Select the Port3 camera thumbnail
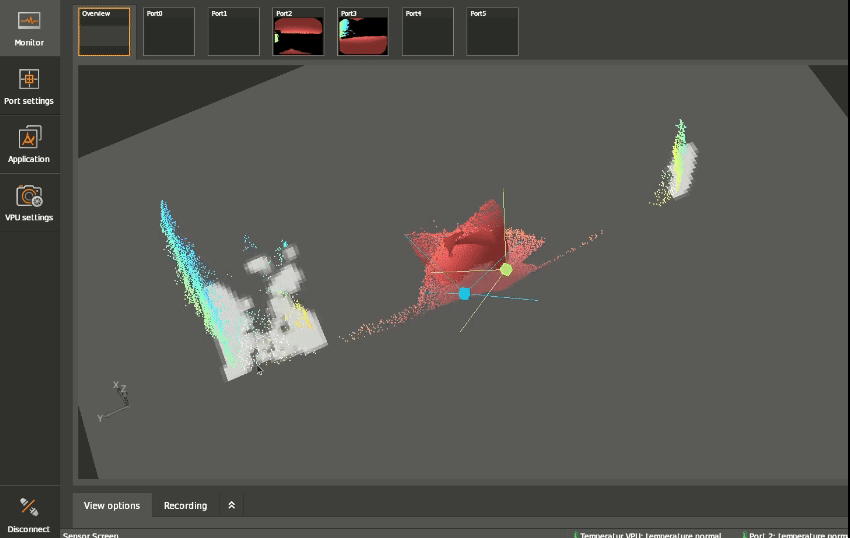Screen dimensions: 850x538 point(363,32)
